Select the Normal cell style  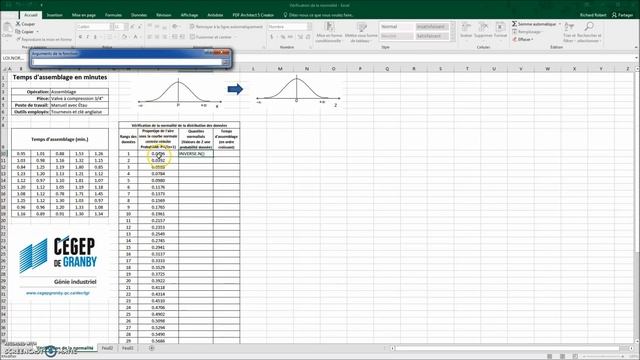pyautogui.click(x=396, y=27)
